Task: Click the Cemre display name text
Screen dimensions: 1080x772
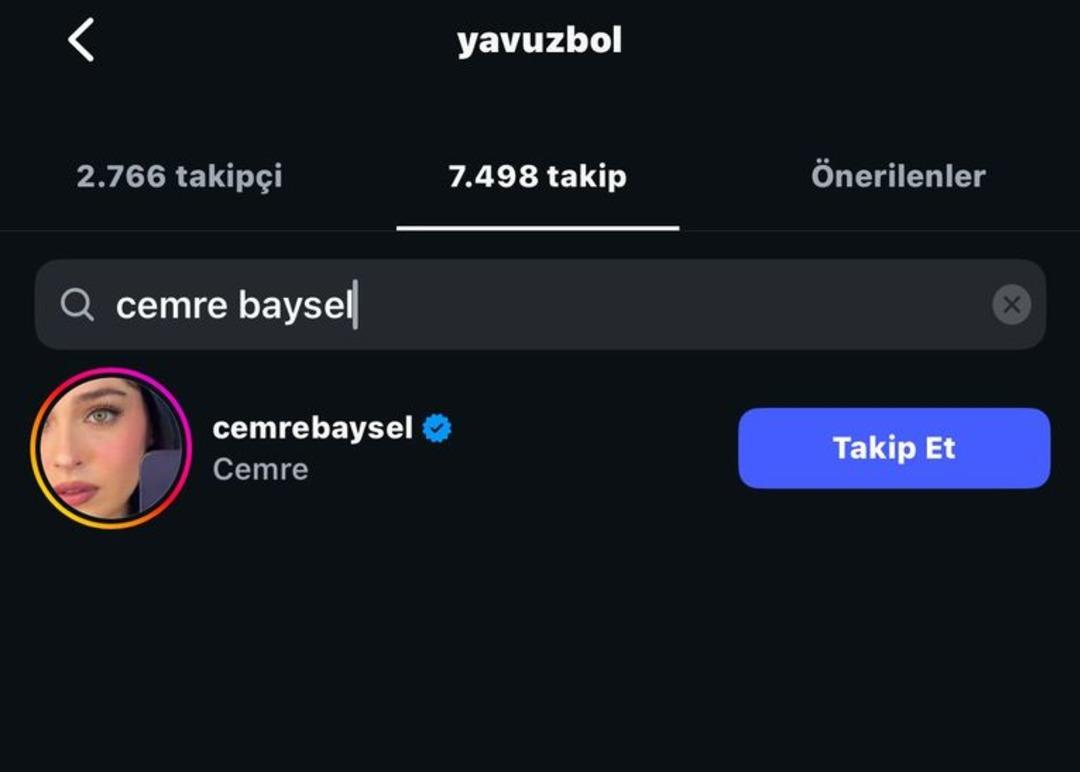Action: [x=259, y=468]
